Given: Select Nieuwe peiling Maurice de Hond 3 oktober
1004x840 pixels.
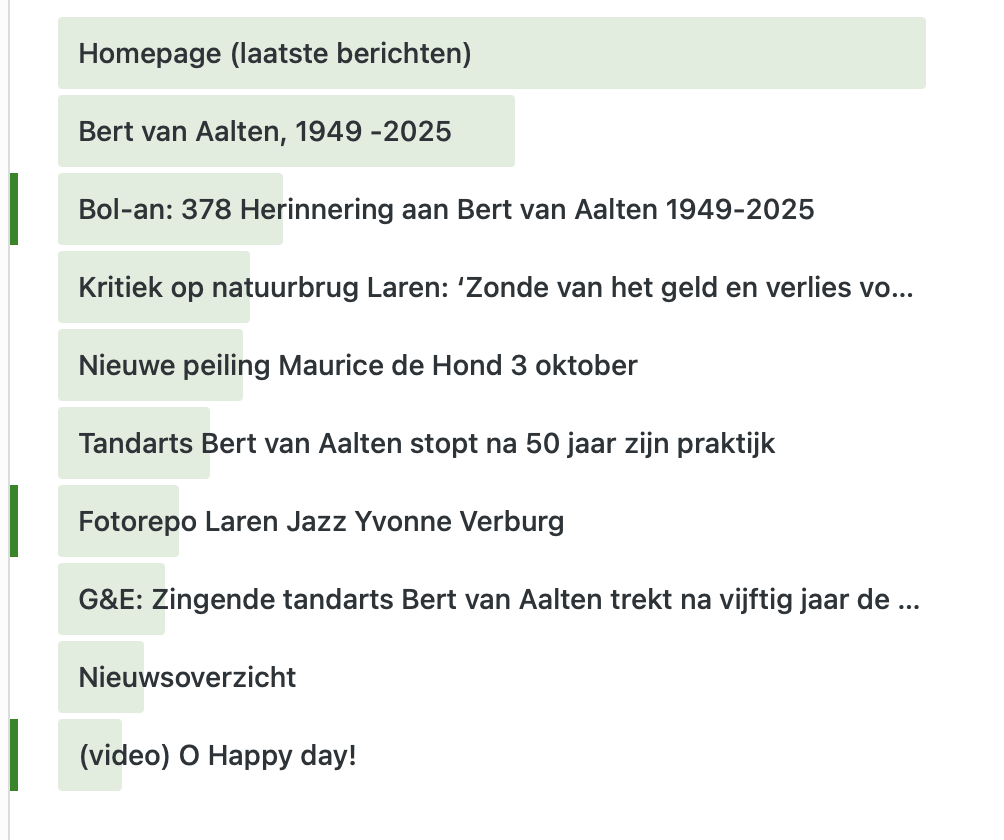Looking at the screenshot, I should [358, 365].
